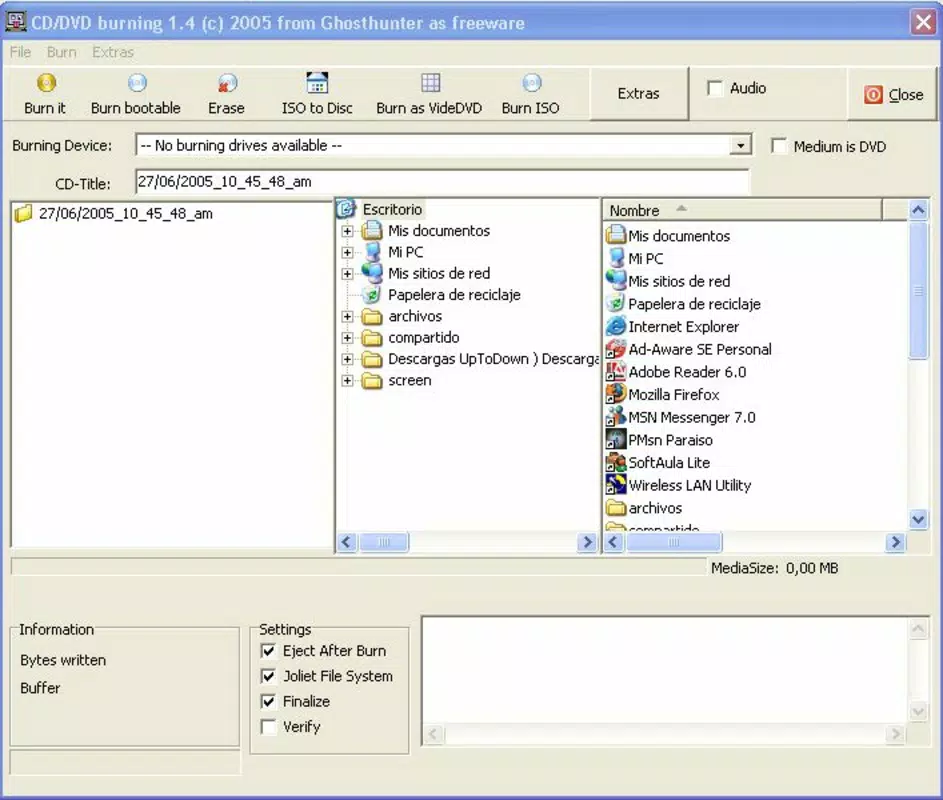The width and height of the screenshot is (943, 800).
Task: Select the Internet Explorer shortcut icon
Action: pyautogui.click(x=615, y=326)
